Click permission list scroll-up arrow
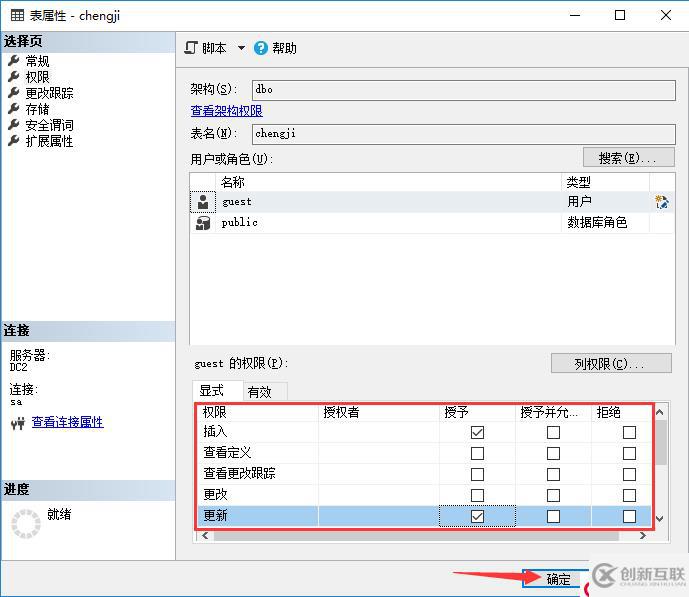 click(x=660, y=412)
